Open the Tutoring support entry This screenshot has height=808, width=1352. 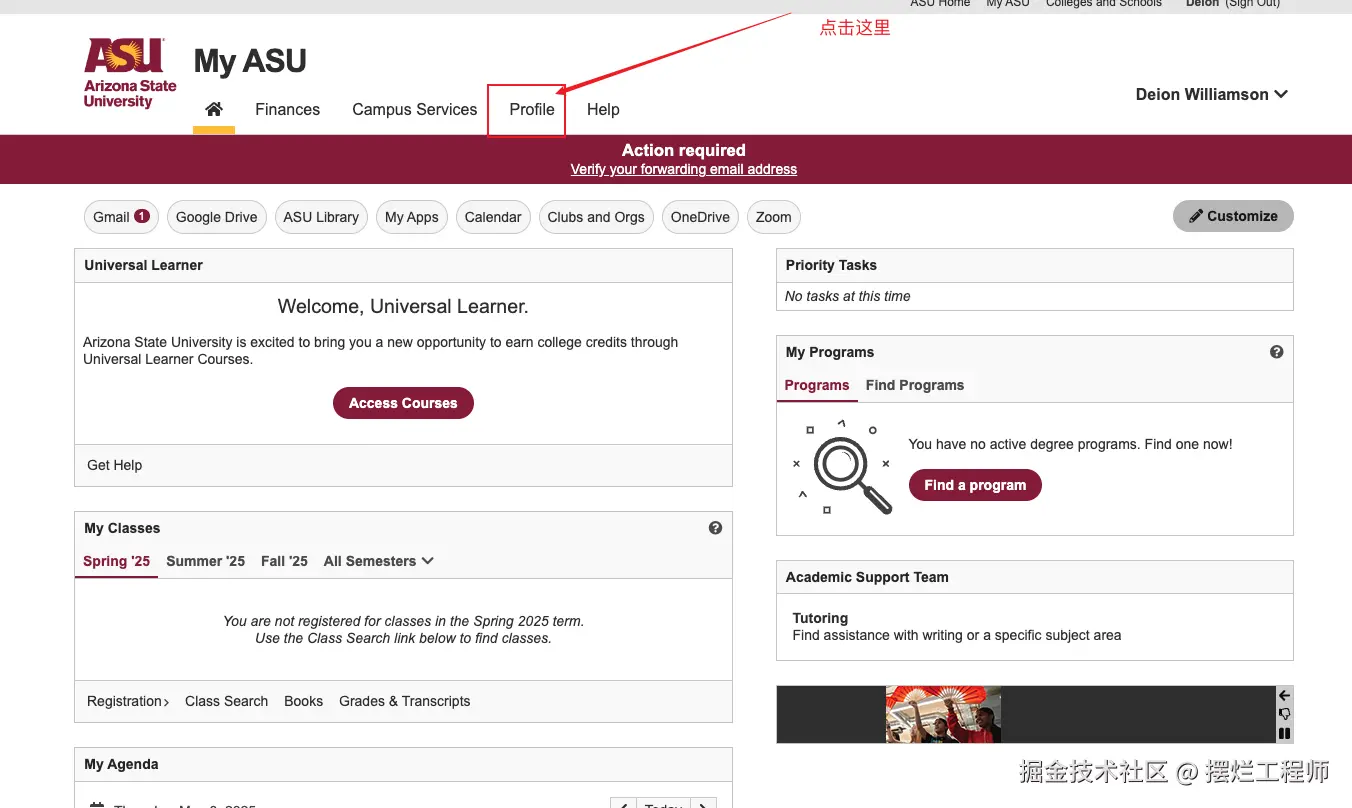[820, 618]
